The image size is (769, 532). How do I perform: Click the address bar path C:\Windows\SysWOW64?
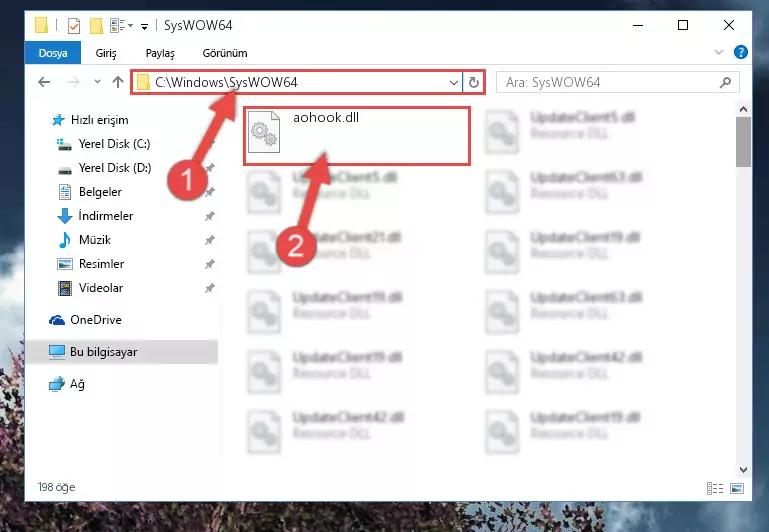226,82
